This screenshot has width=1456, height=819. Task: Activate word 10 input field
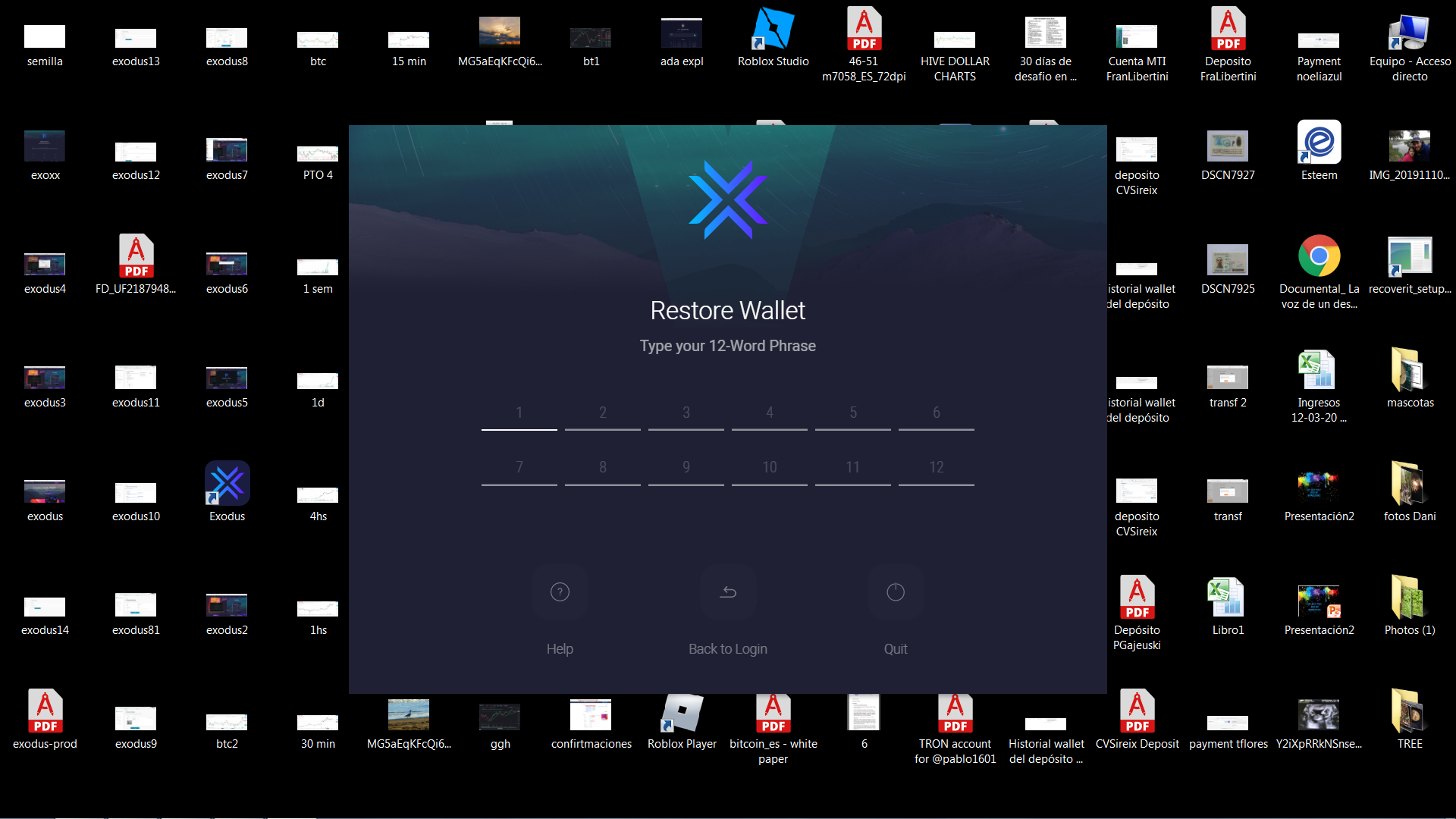(770, 468)
